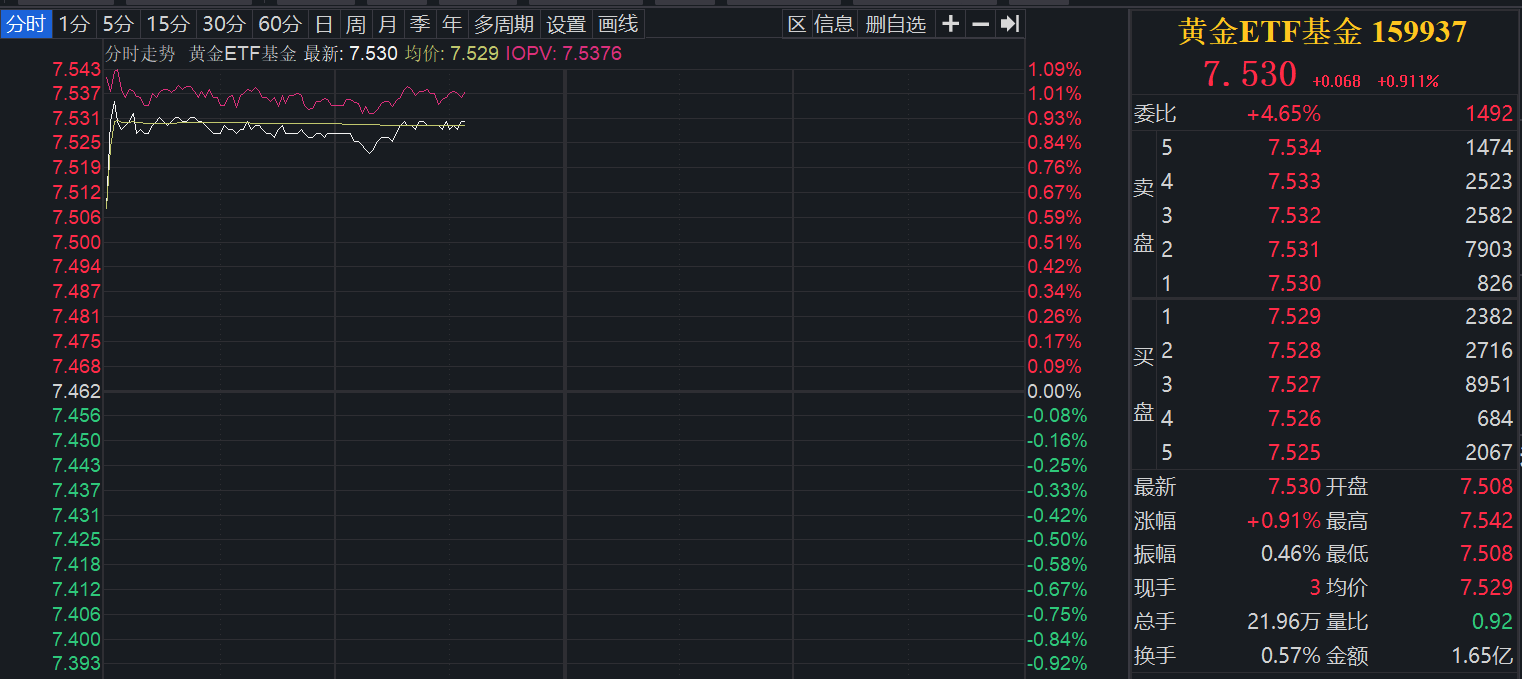Open the 设置 (settings) panel
This screenshot has height=679, width=1522.
pyautogui.click(x=566, y=24)
